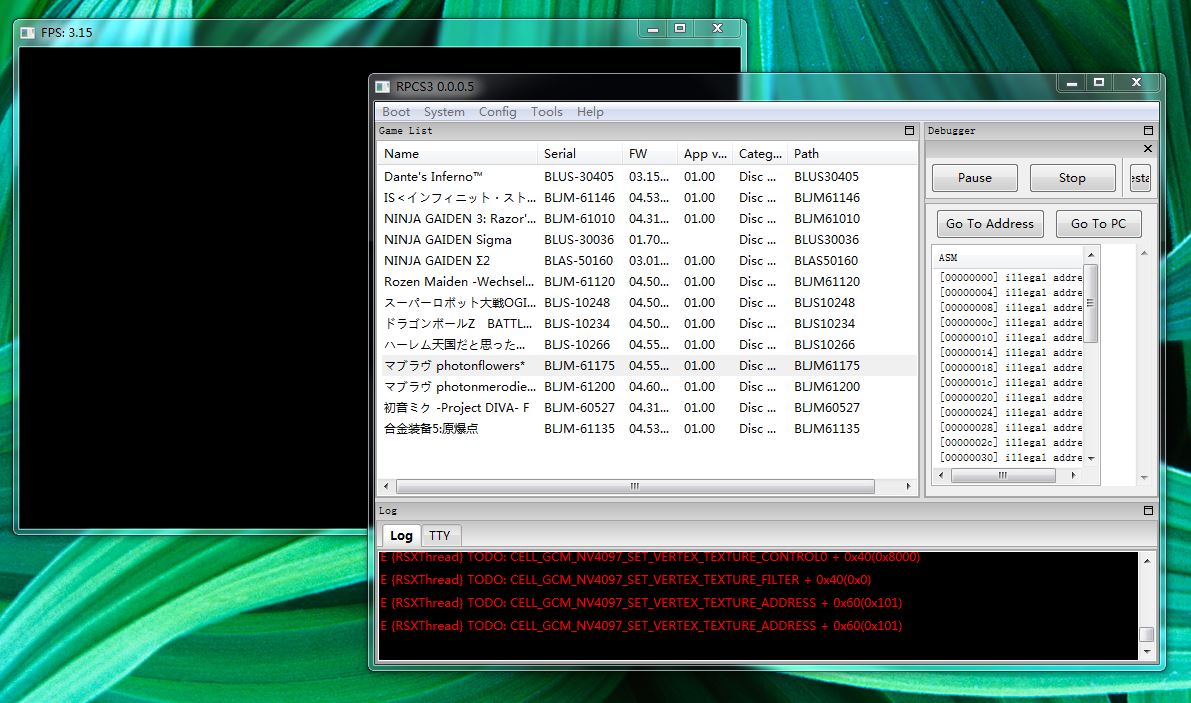Click the Pause button in Debugger

tap(975, 178)
